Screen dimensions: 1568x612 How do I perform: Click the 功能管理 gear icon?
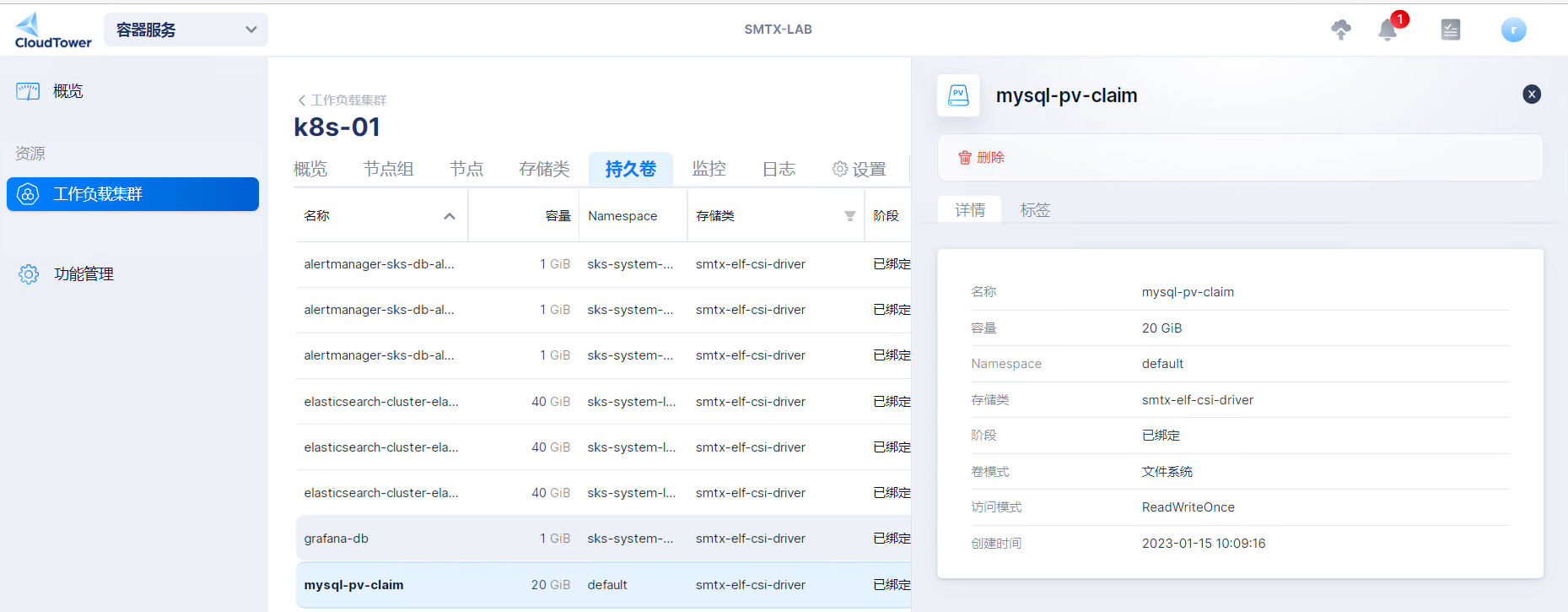point(29,274)
